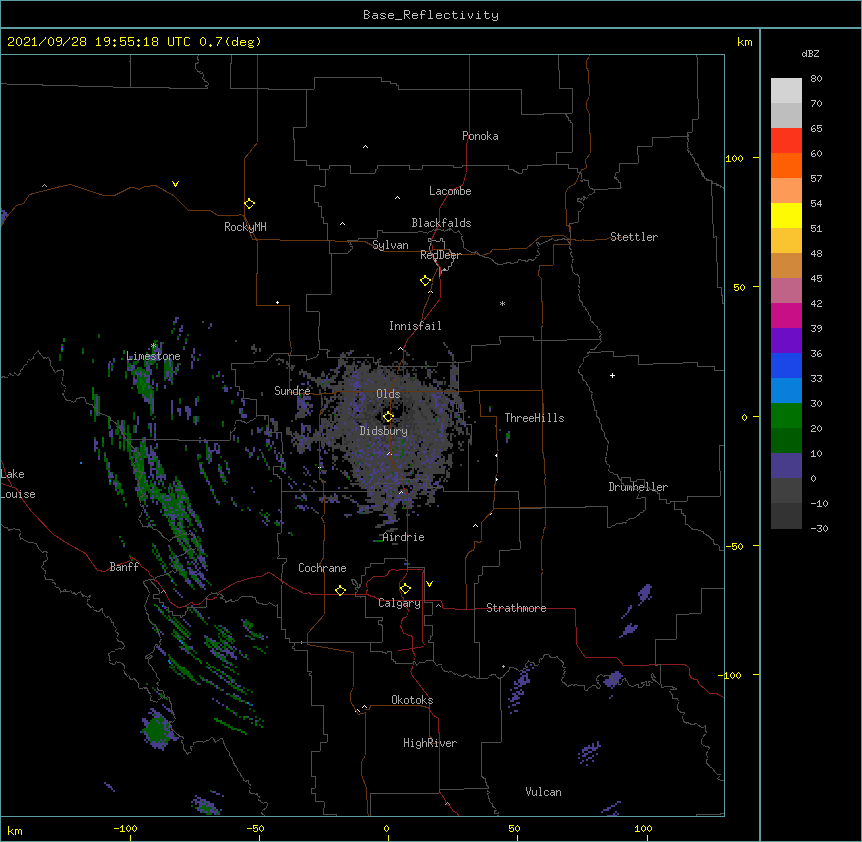
Task: Click the Calgary city label
Action: [x=399, y=603]
